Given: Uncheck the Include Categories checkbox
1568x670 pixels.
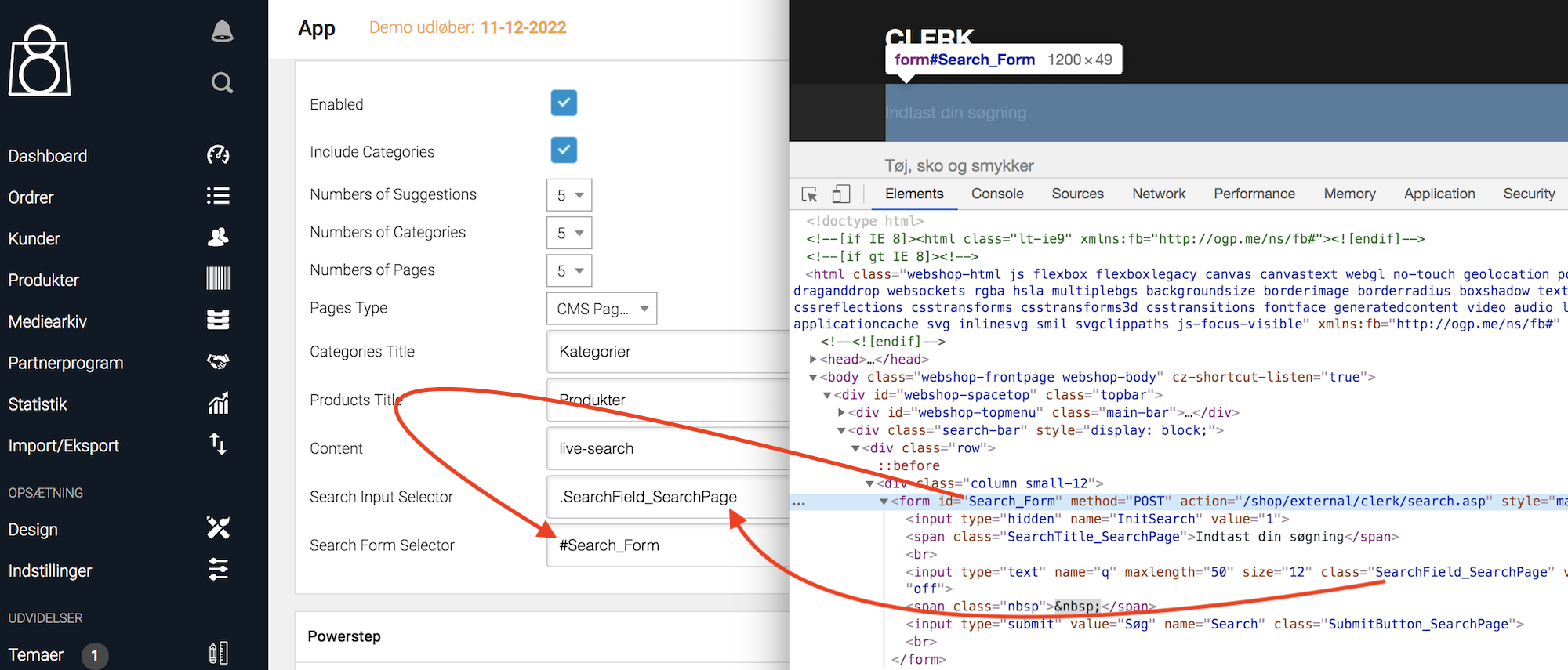Looking at the screenshot, I should [x=564, y=150].
